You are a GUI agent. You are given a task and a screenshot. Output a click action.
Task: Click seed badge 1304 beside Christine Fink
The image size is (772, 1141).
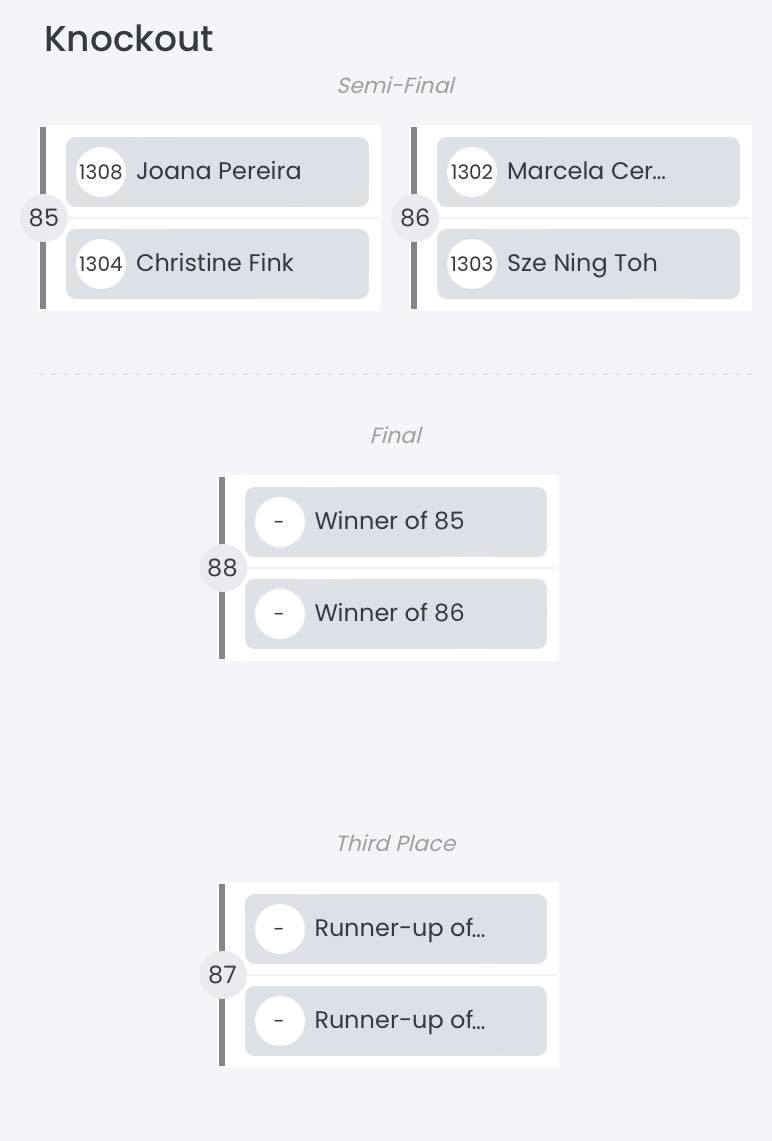tap(100, 264)
